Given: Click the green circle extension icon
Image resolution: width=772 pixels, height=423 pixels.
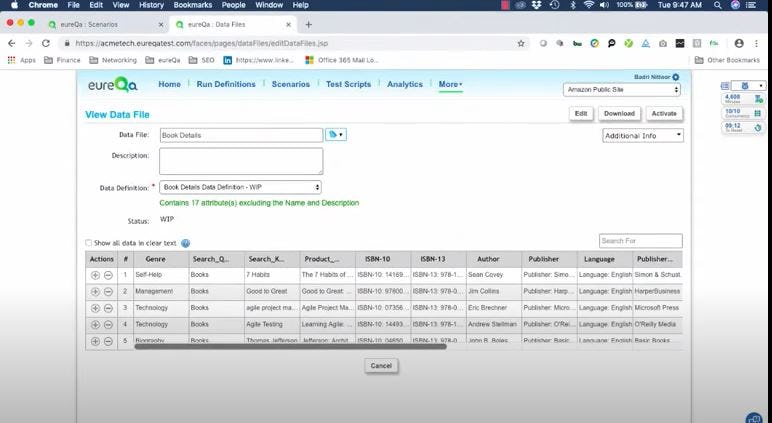Looking at the screenshot, I should pos(628,44).
